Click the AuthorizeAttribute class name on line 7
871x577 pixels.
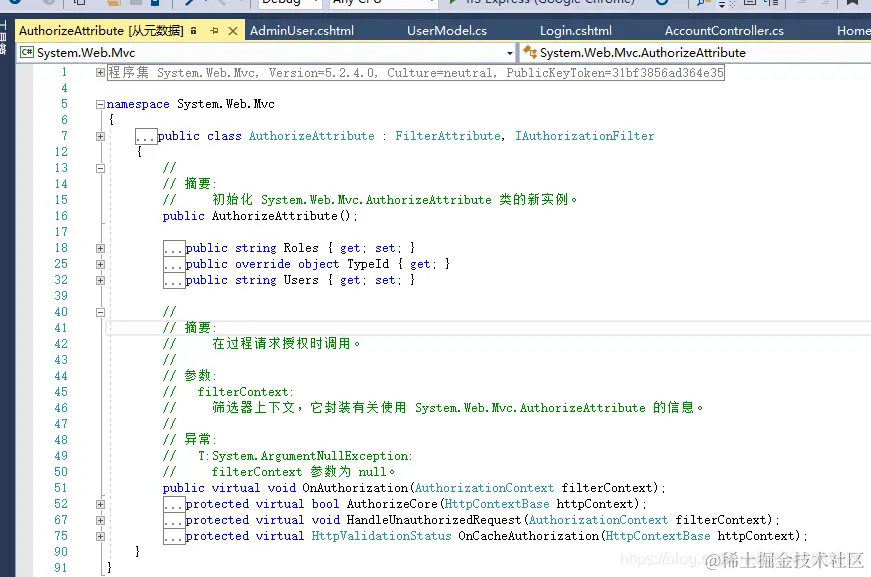[x=312, y=136]
